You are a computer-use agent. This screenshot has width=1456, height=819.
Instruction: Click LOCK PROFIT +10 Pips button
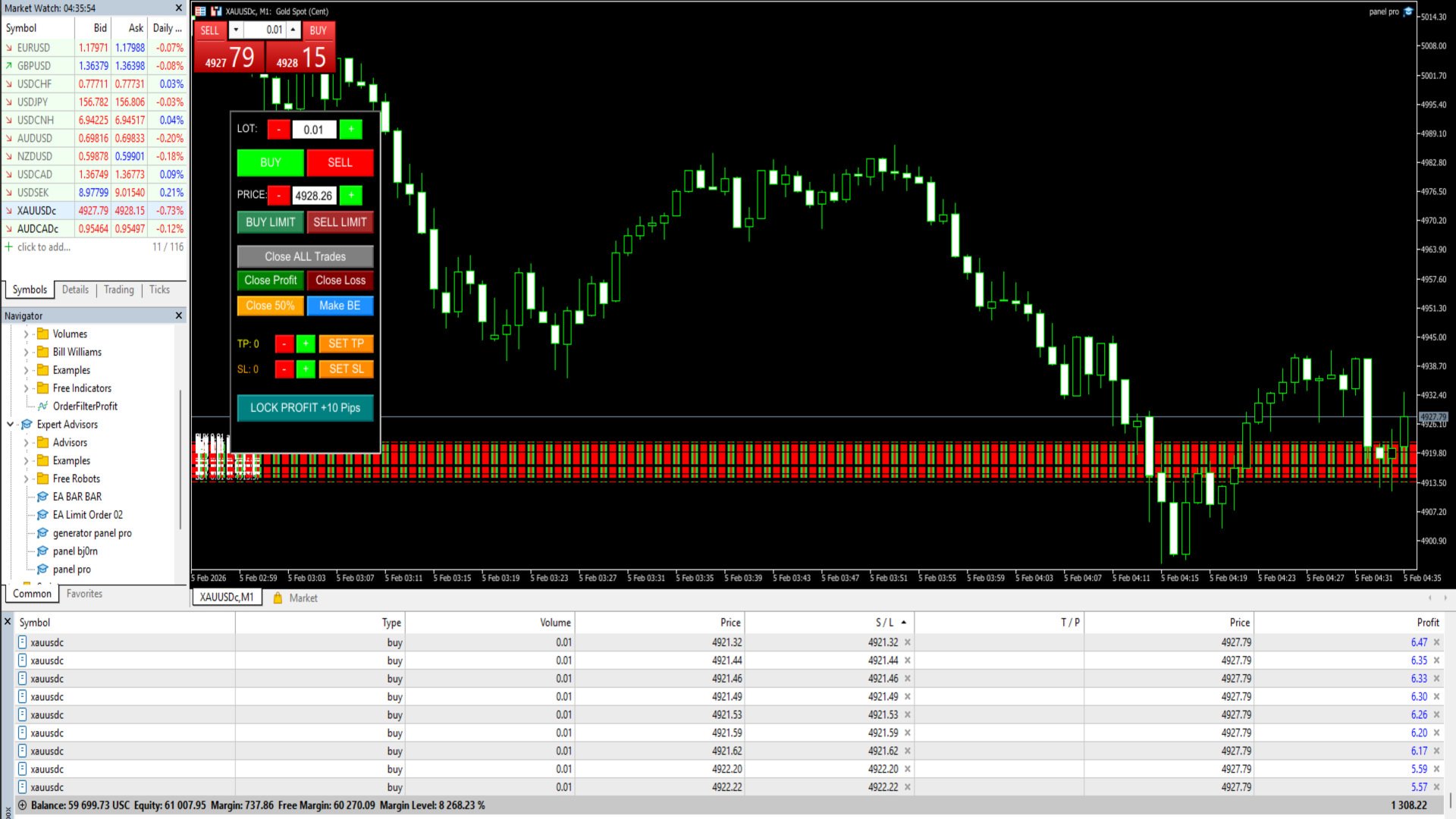coord(305,408)
